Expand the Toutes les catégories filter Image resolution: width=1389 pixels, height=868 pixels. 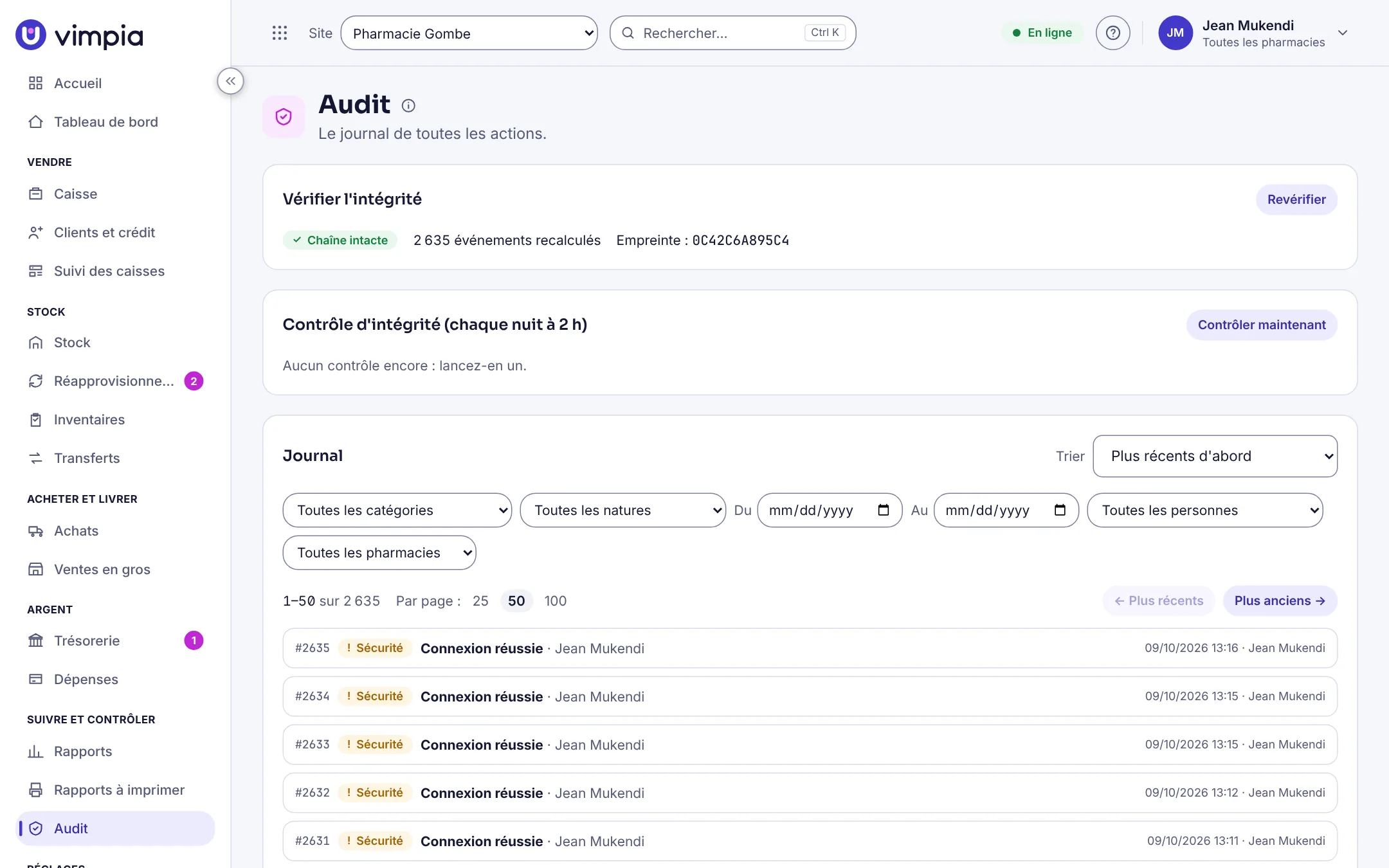pyautogui.click(x=397, y=510)
